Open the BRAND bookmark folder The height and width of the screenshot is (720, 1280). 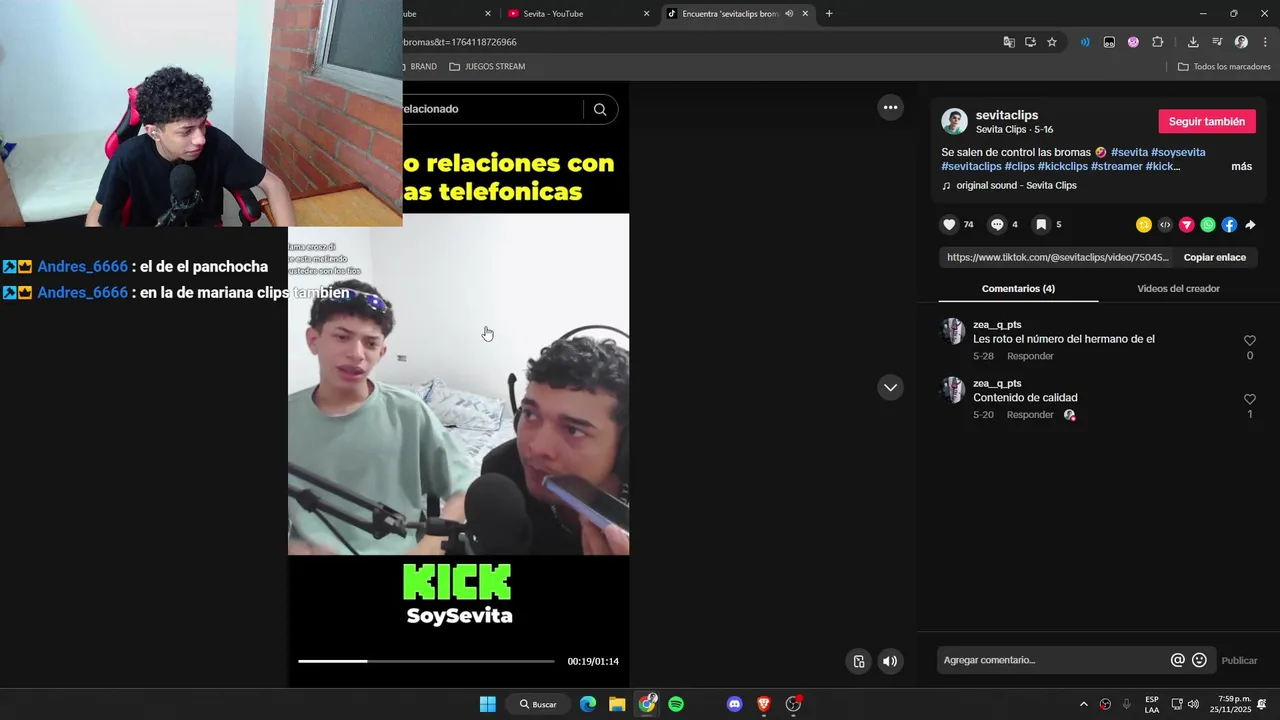click(419, 67)
